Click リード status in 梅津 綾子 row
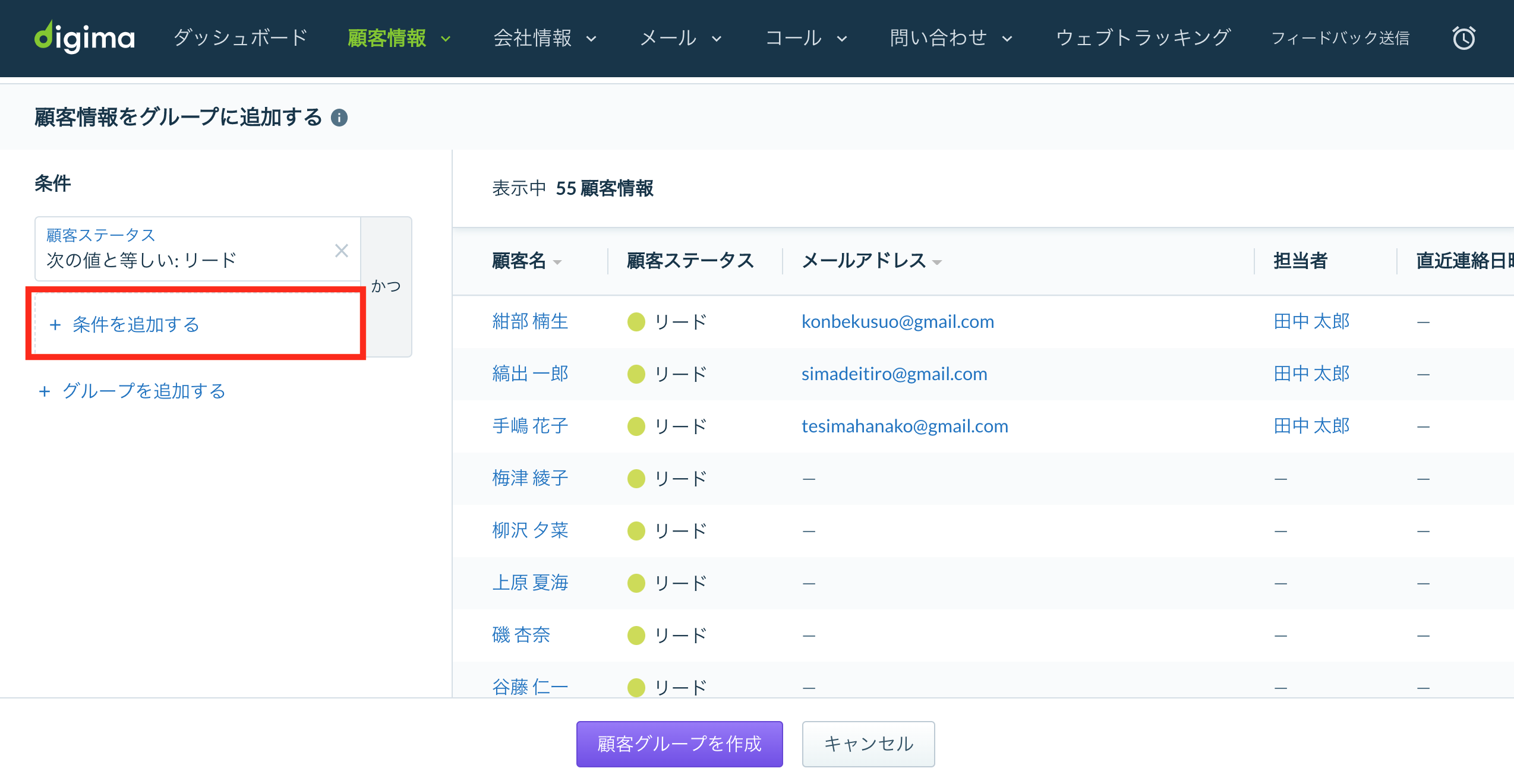The height and width of the screenshot is (784, 1514). tap(667, 479)
